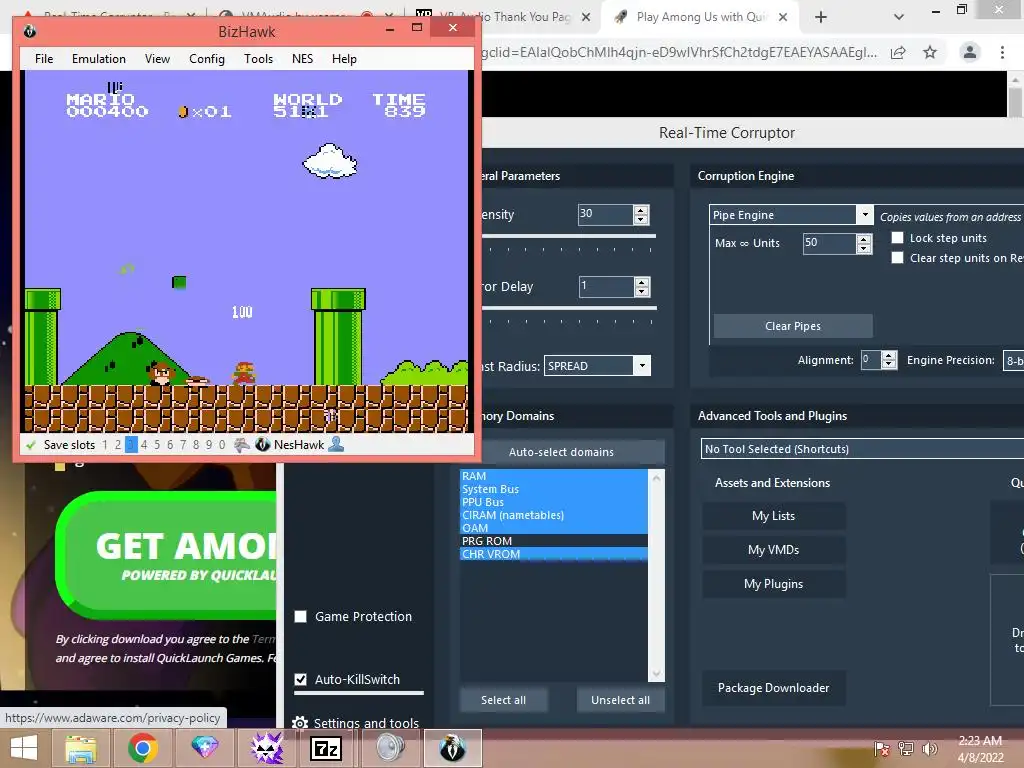This screenshot has height=768, width=1024.
Task: Increase the Error Delay stepper
Action: click(642, 282)
